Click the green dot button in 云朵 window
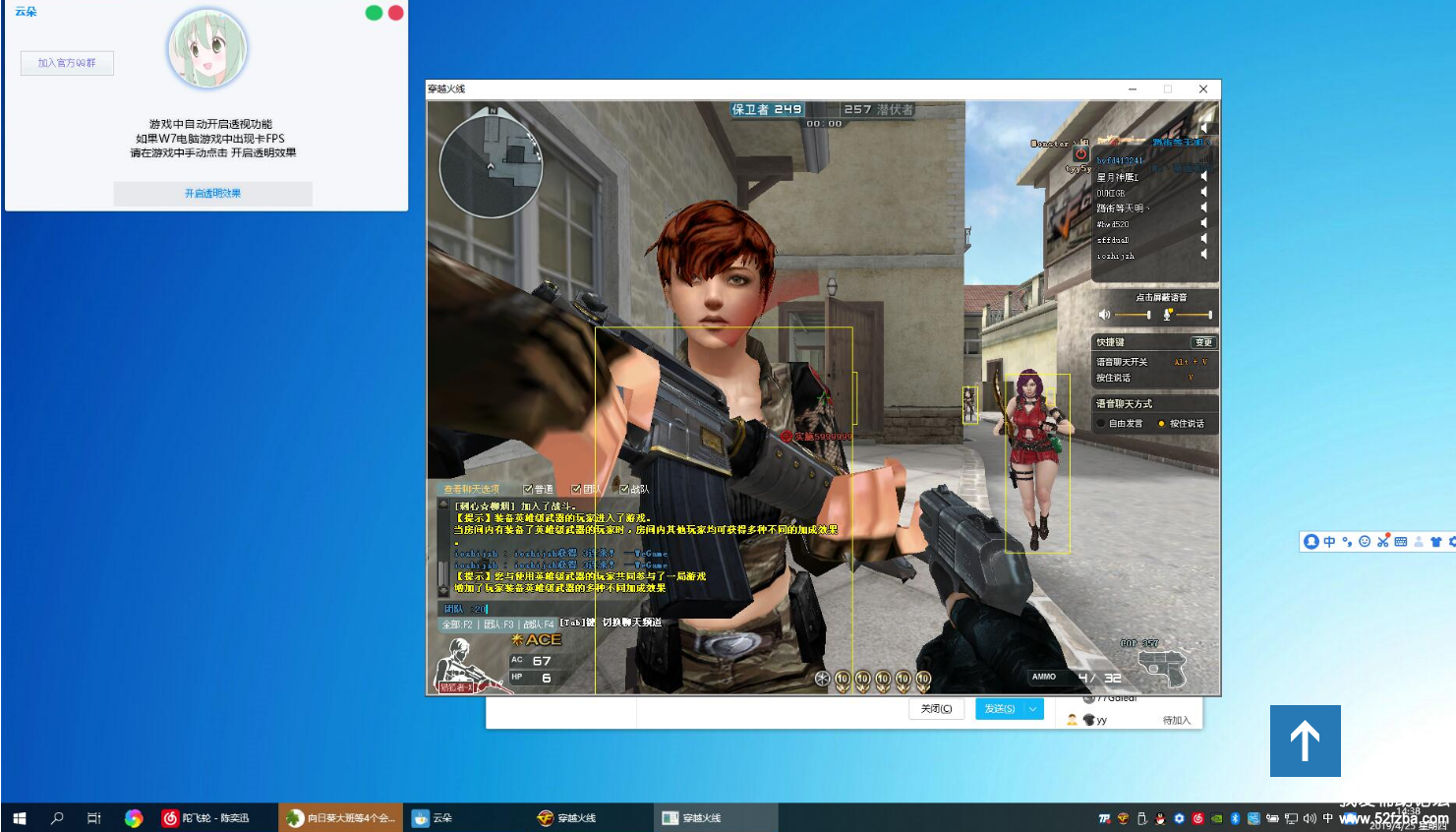Image resolution: width=1456 pixels, height=832 pixels. (x=374, y=13)
